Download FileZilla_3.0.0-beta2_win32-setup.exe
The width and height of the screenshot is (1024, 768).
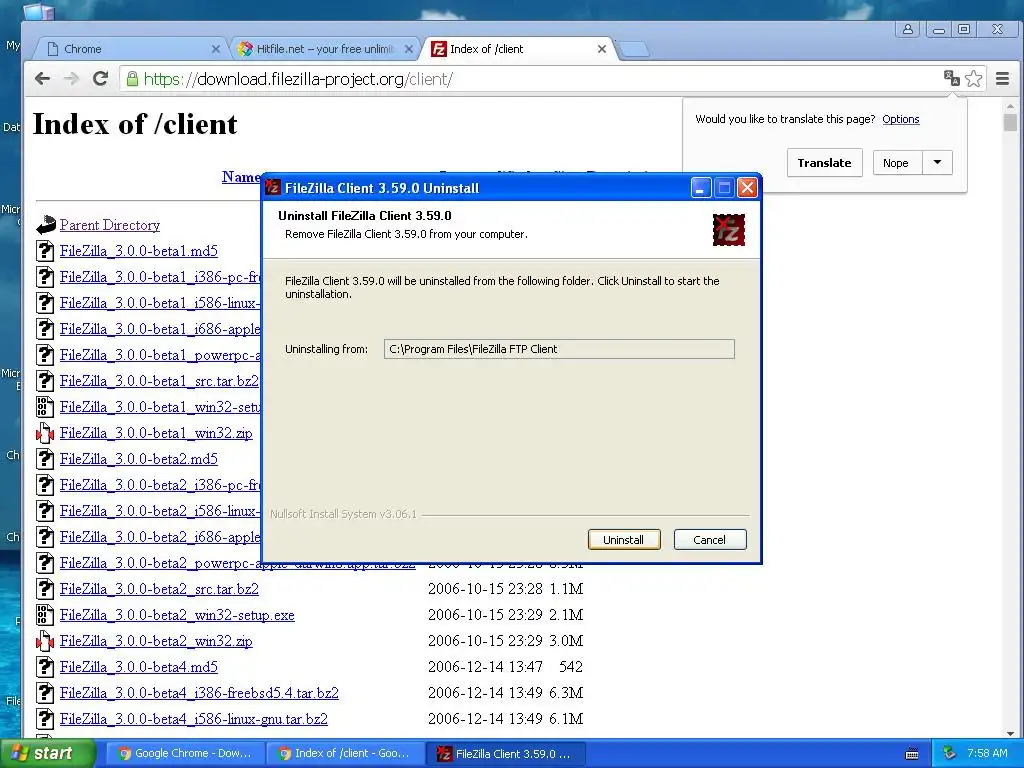click(x=177, y=615)
